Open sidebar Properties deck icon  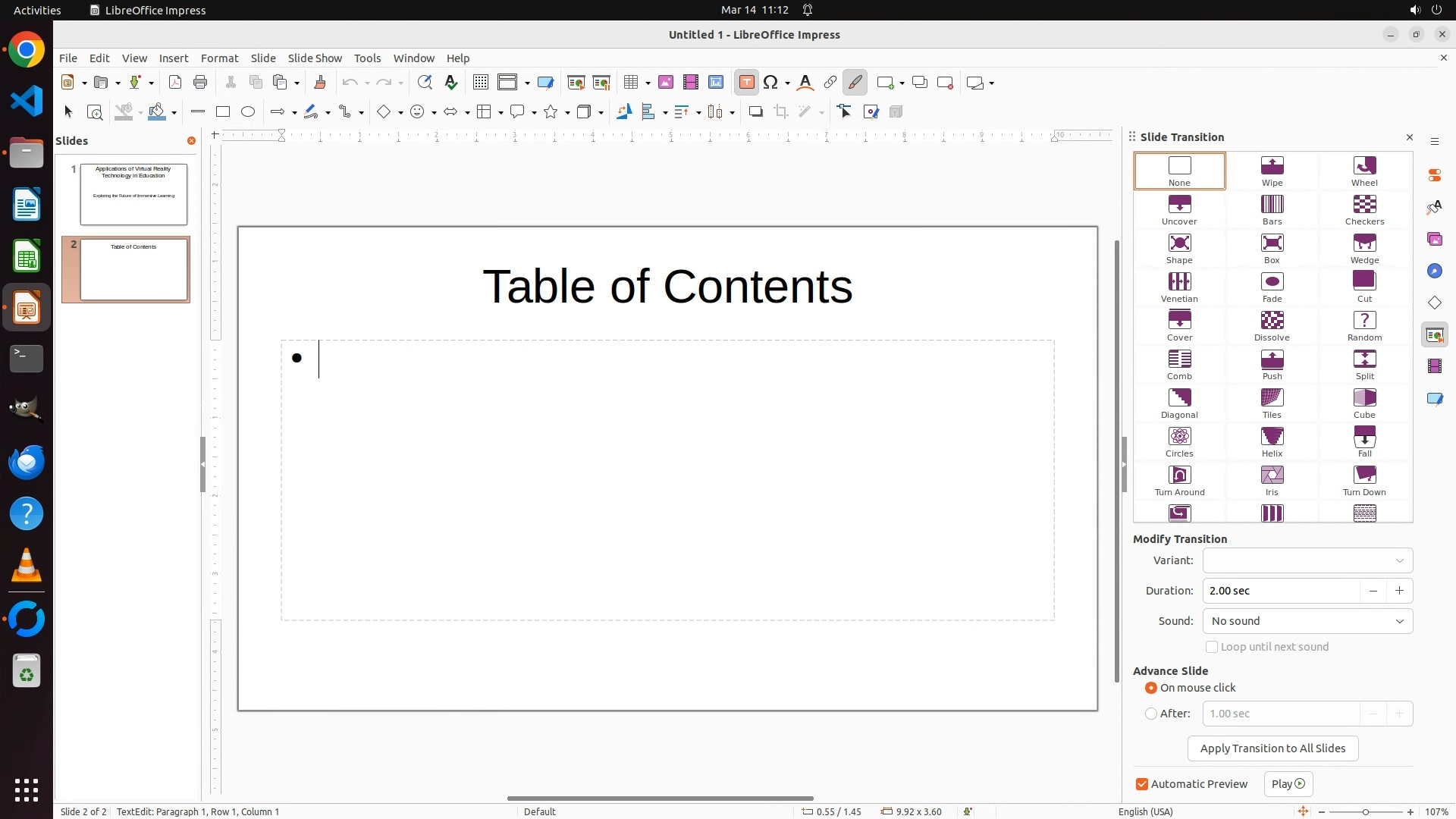coord(1434,175)
